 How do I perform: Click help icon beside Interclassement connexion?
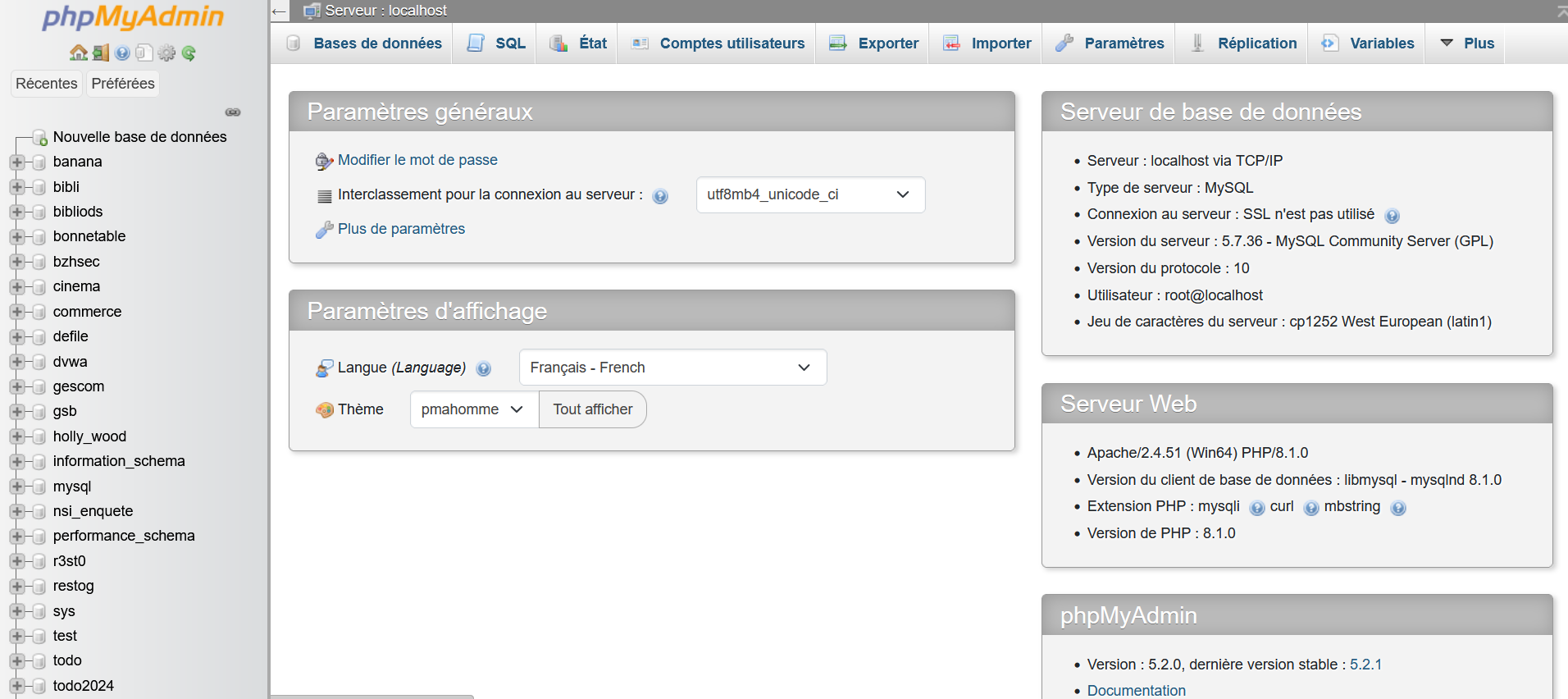(x=660, y=196)
